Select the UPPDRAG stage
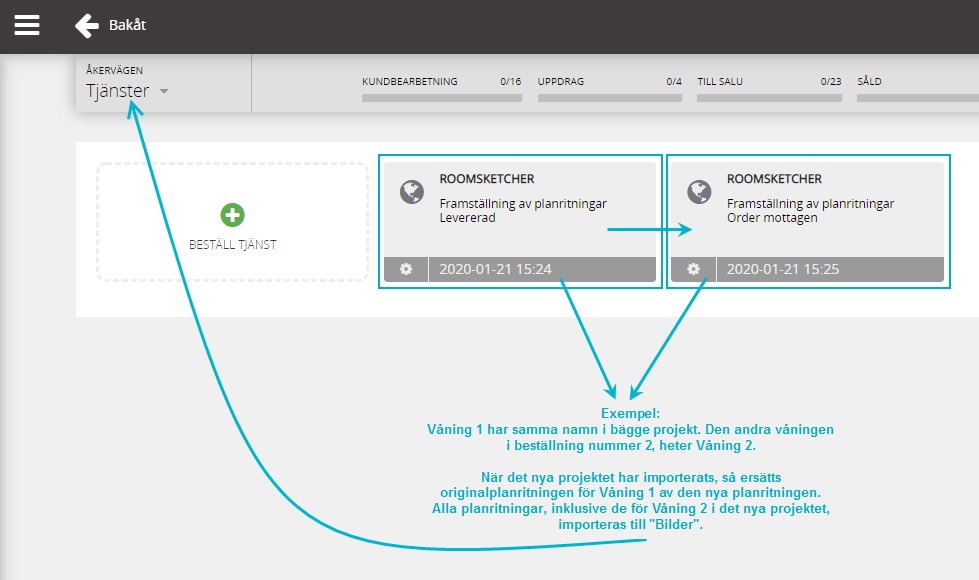979x580 pixels. (561, 82)
